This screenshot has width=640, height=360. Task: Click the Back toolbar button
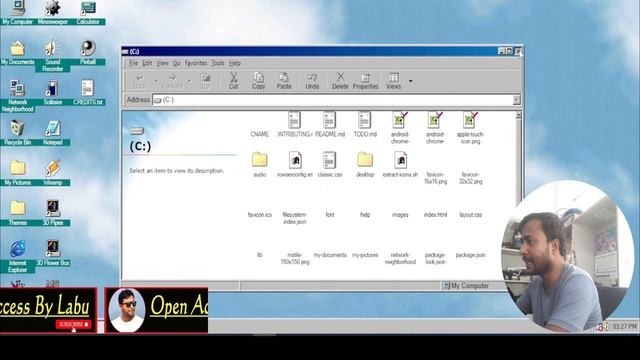(139, 80)
